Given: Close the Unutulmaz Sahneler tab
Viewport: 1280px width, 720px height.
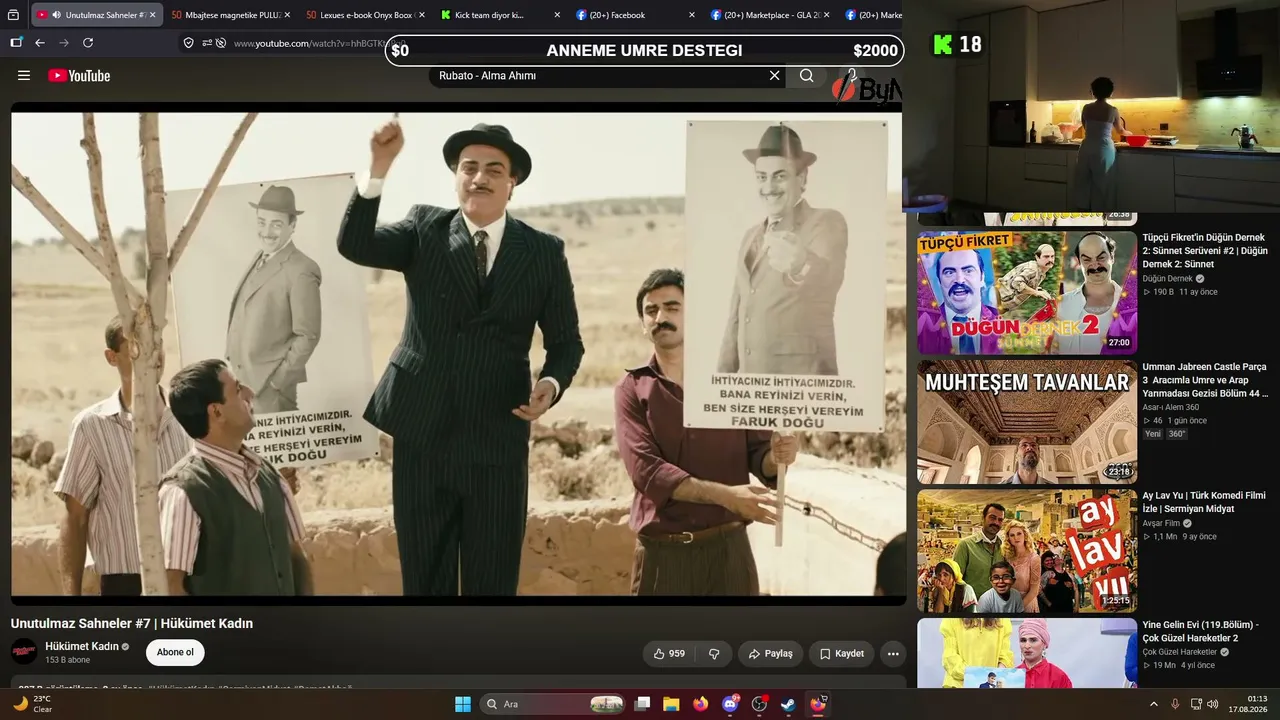Looking at the screenshot, I should tap(152, 15).
